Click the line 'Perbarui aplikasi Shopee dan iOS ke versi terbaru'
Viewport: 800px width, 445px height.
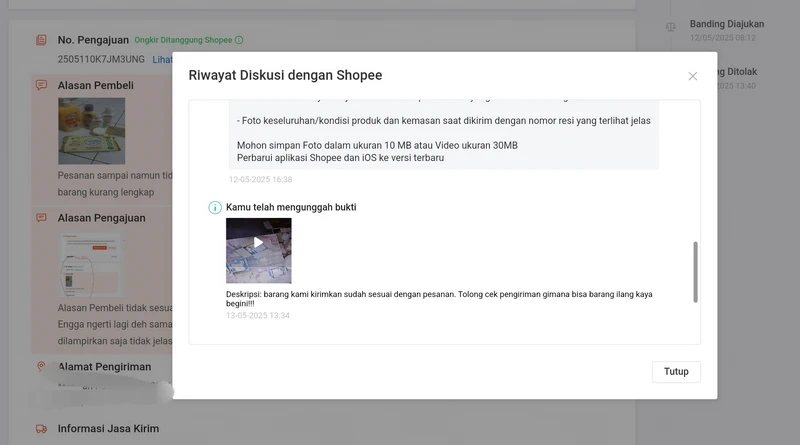(x=340, y=158)
